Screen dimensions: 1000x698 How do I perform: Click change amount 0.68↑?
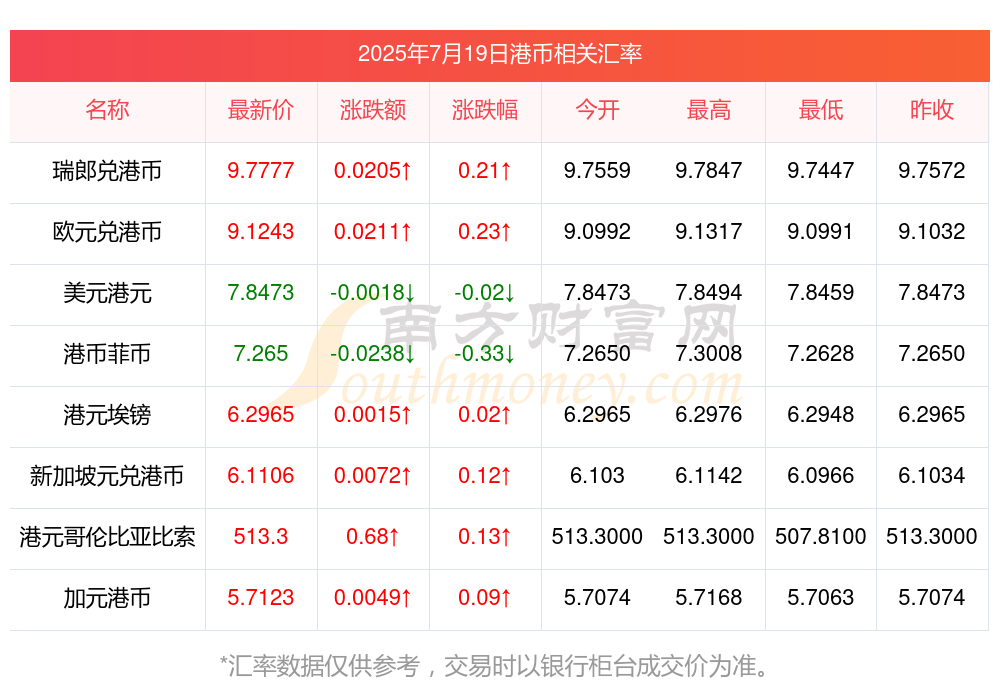tap(372, 537)
